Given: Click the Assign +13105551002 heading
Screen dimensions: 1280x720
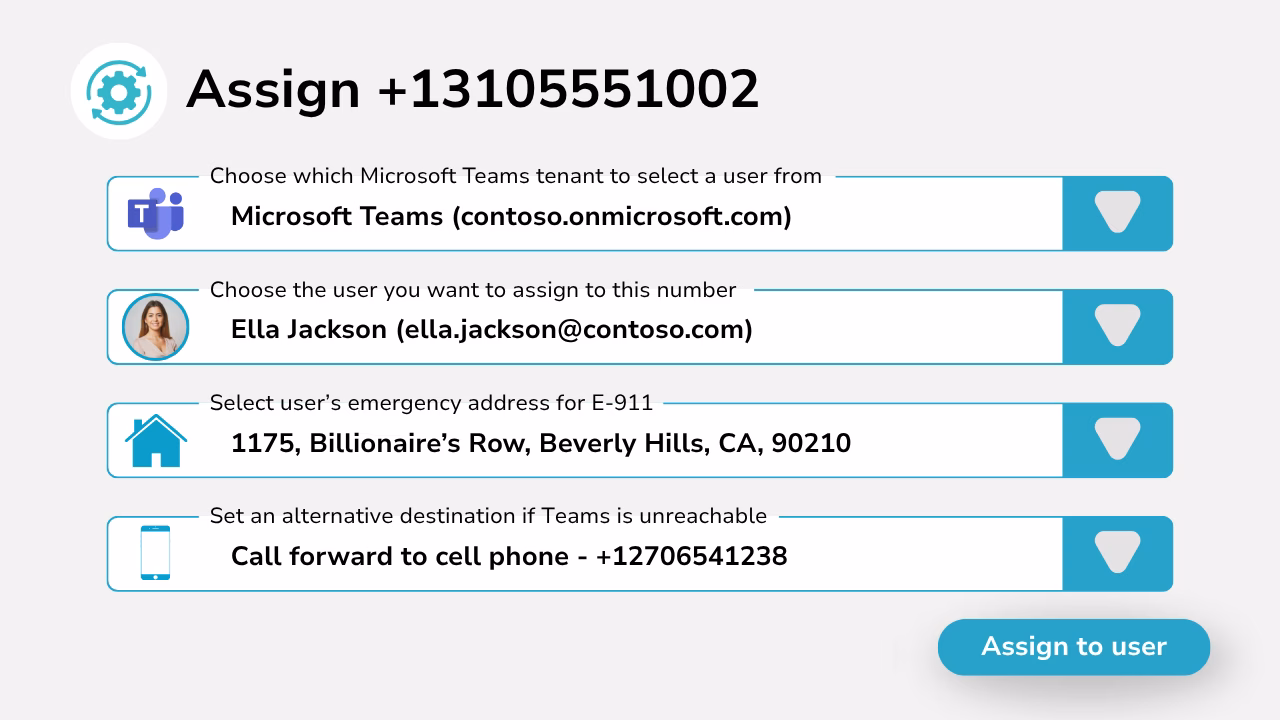Looking at the screenshot, I should click(472, 90).
